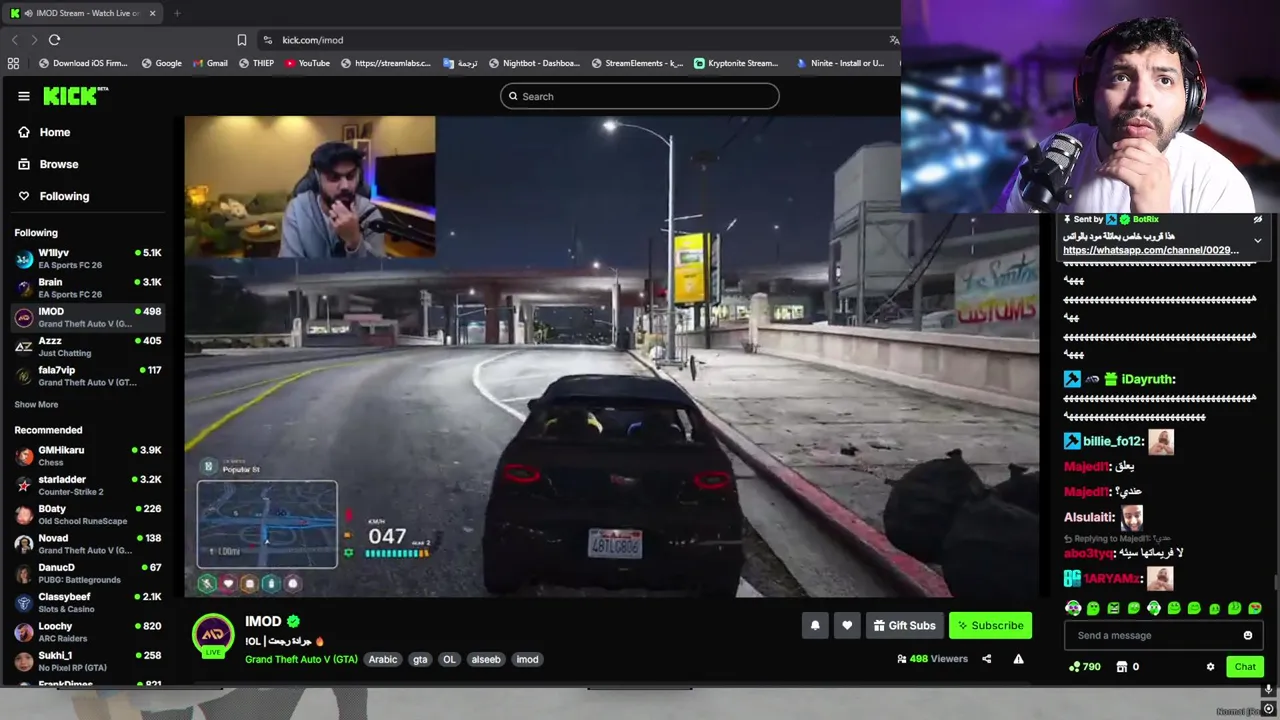
Task: Open the pinned WhatsApp channel link
Action: (x=1151, y=250)
